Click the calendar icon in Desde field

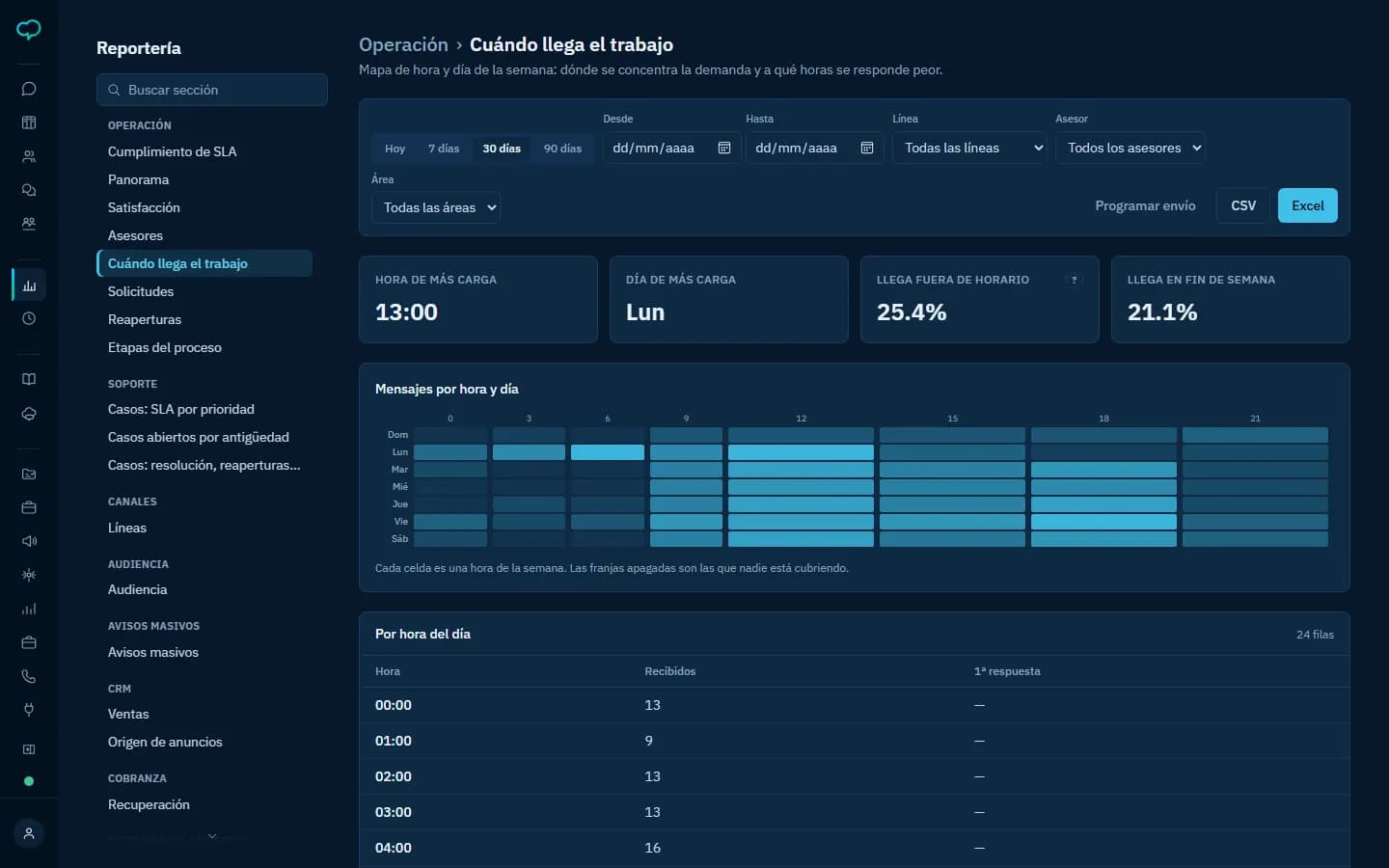(724, 148)
